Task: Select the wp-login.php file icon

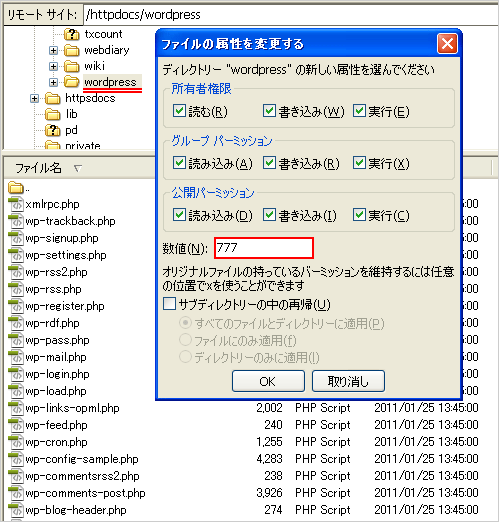Action: tap(16, 374)
